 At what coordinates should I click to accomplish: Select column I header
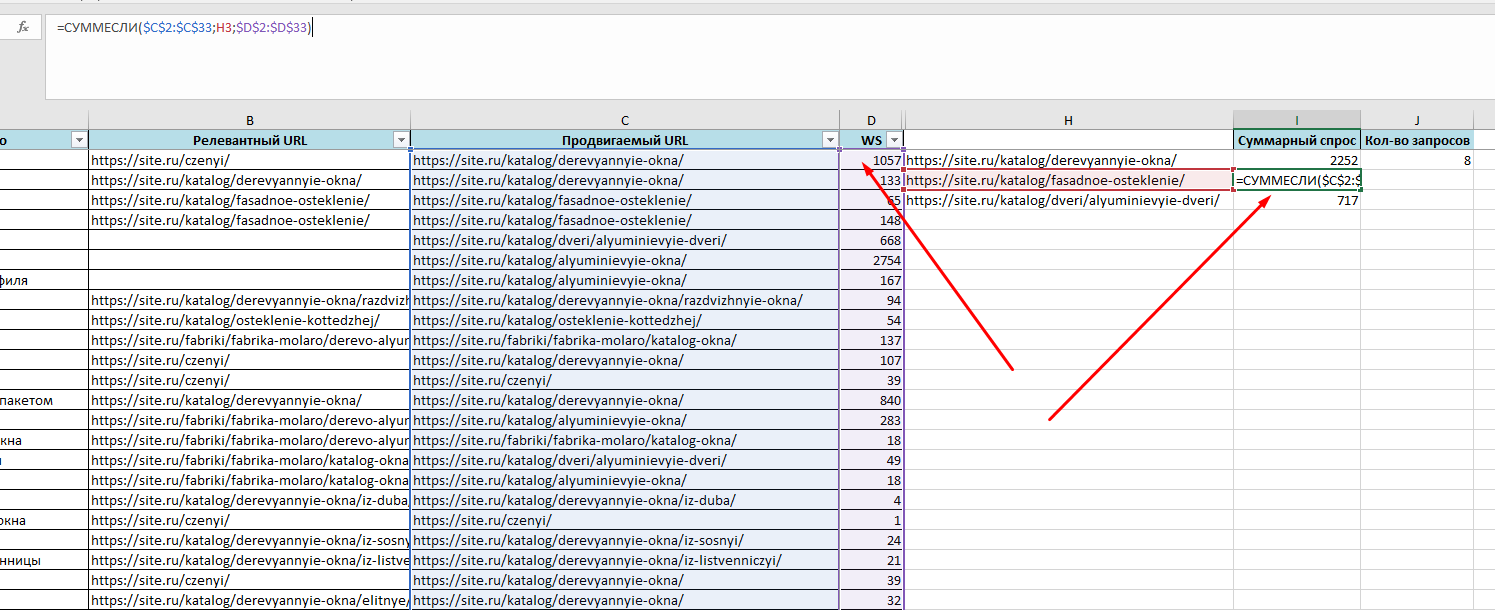pyautogui.click(x=1297, y=120)
